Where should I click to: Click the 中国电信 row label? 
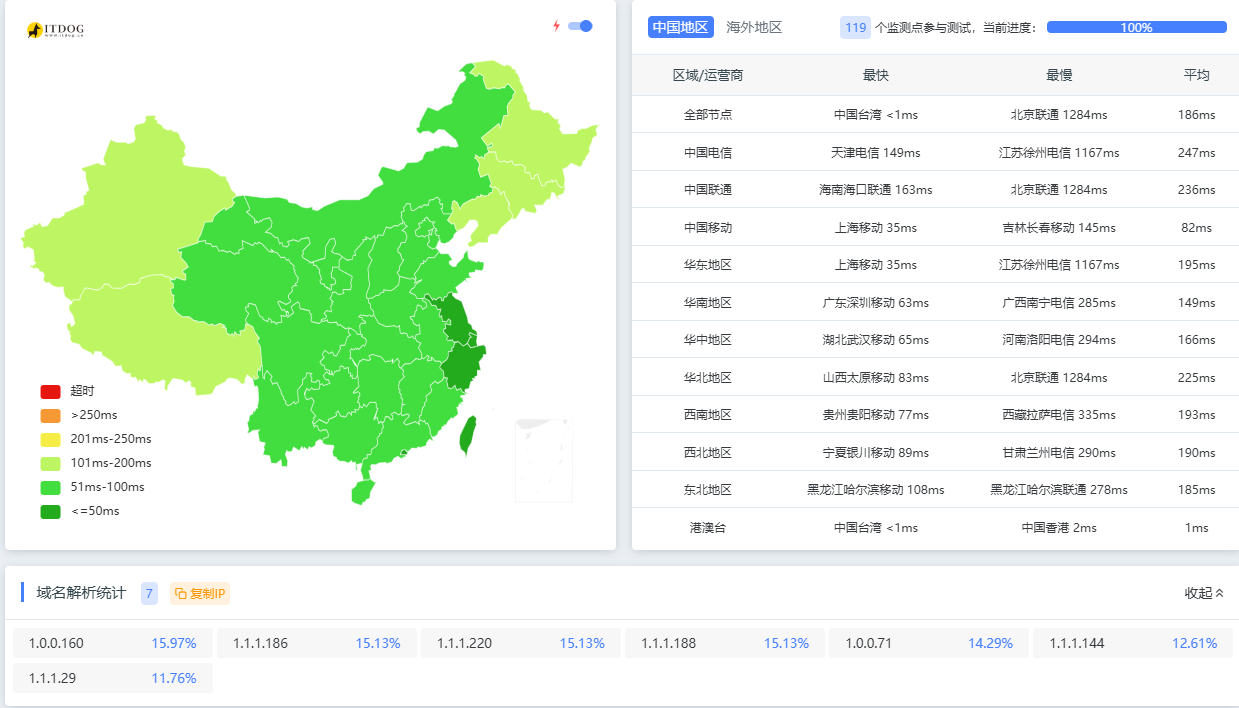pos(708,153)
